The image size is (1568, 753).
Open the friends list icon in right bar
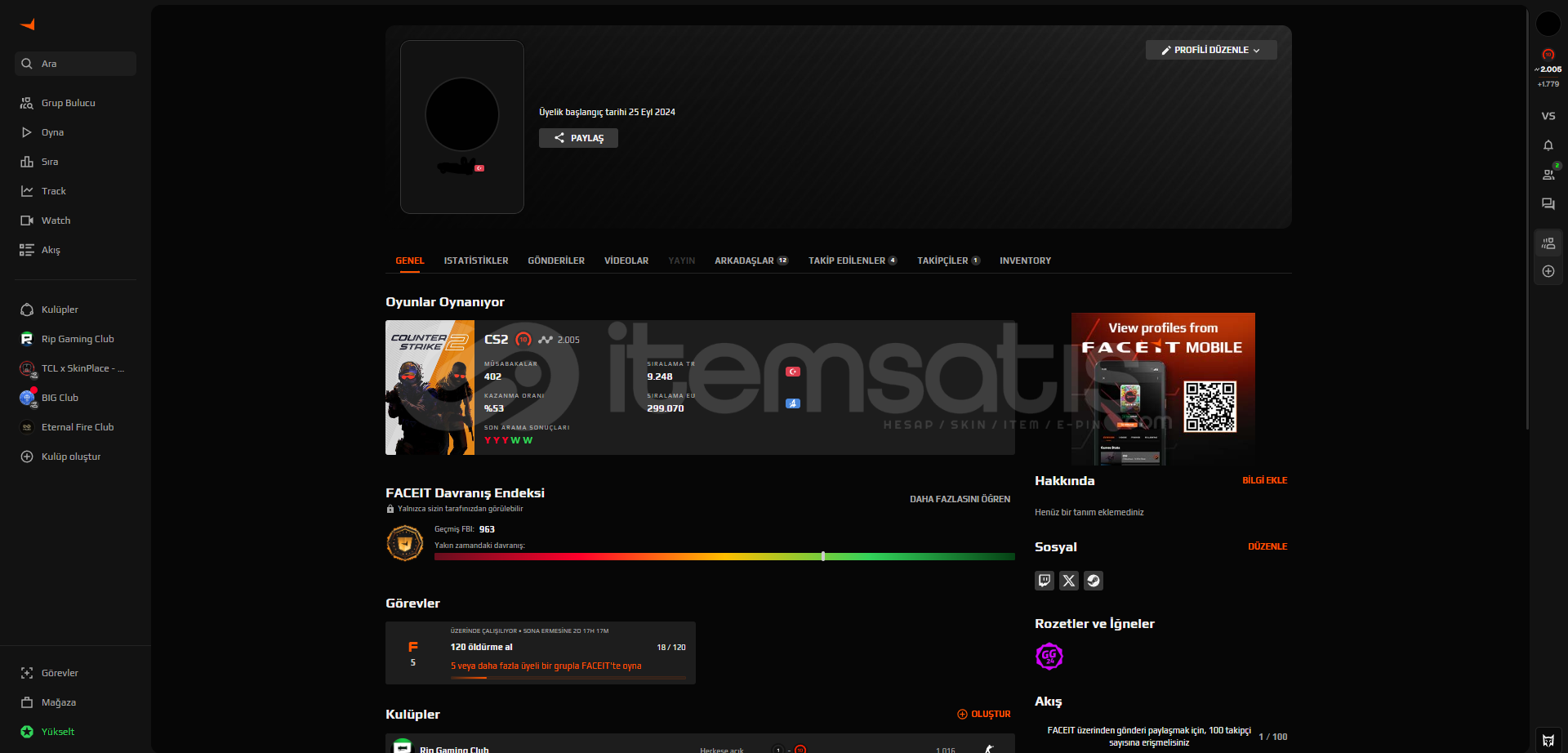1548,174
